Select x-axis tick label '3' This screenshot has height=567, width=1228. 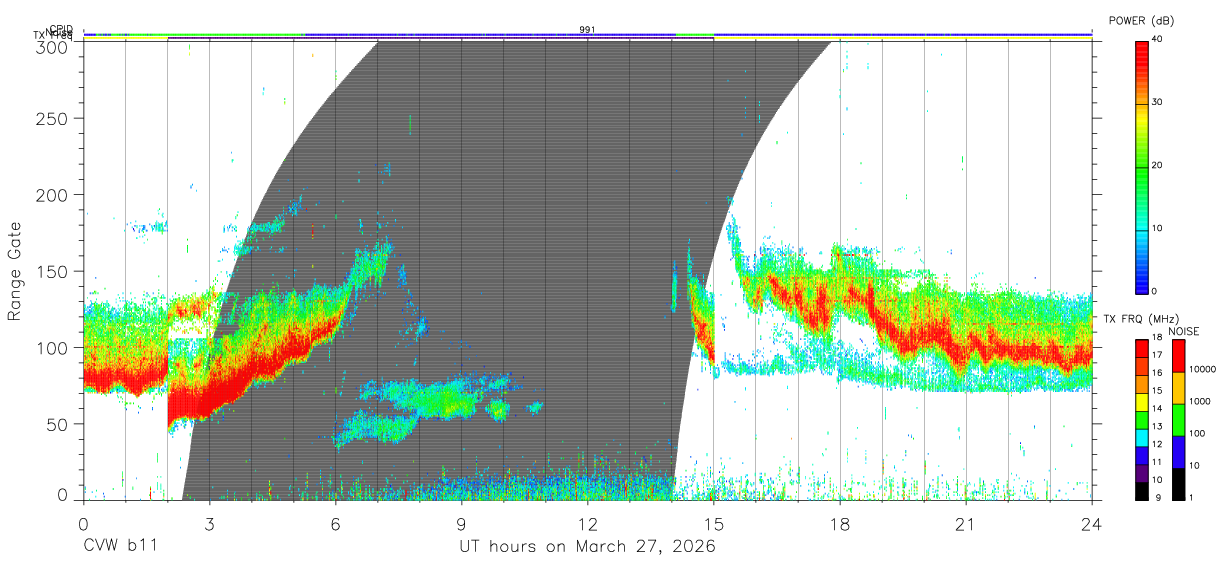coord(210,523)
